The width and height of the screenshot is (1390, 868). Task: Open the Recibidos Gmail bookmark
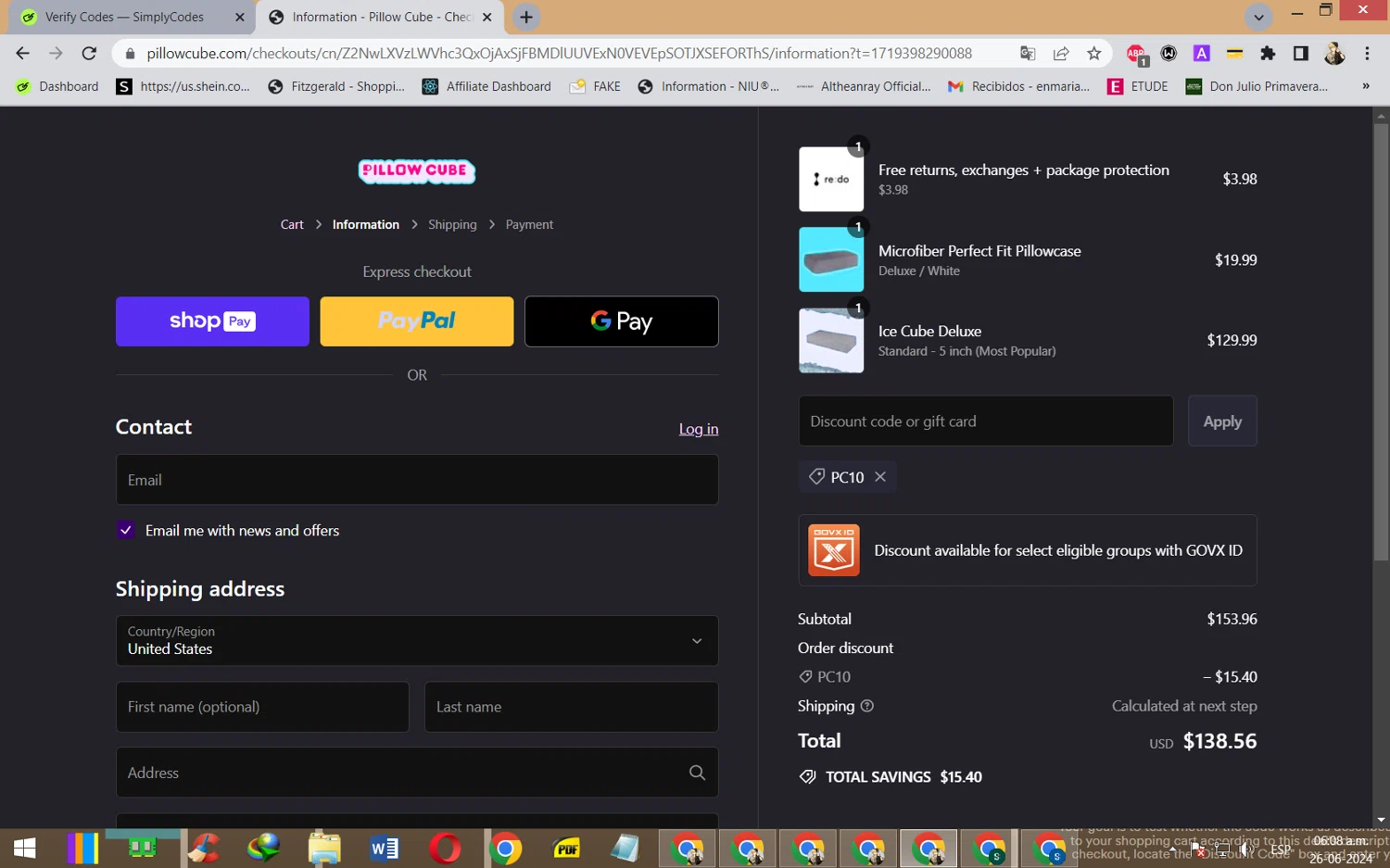1018,86
